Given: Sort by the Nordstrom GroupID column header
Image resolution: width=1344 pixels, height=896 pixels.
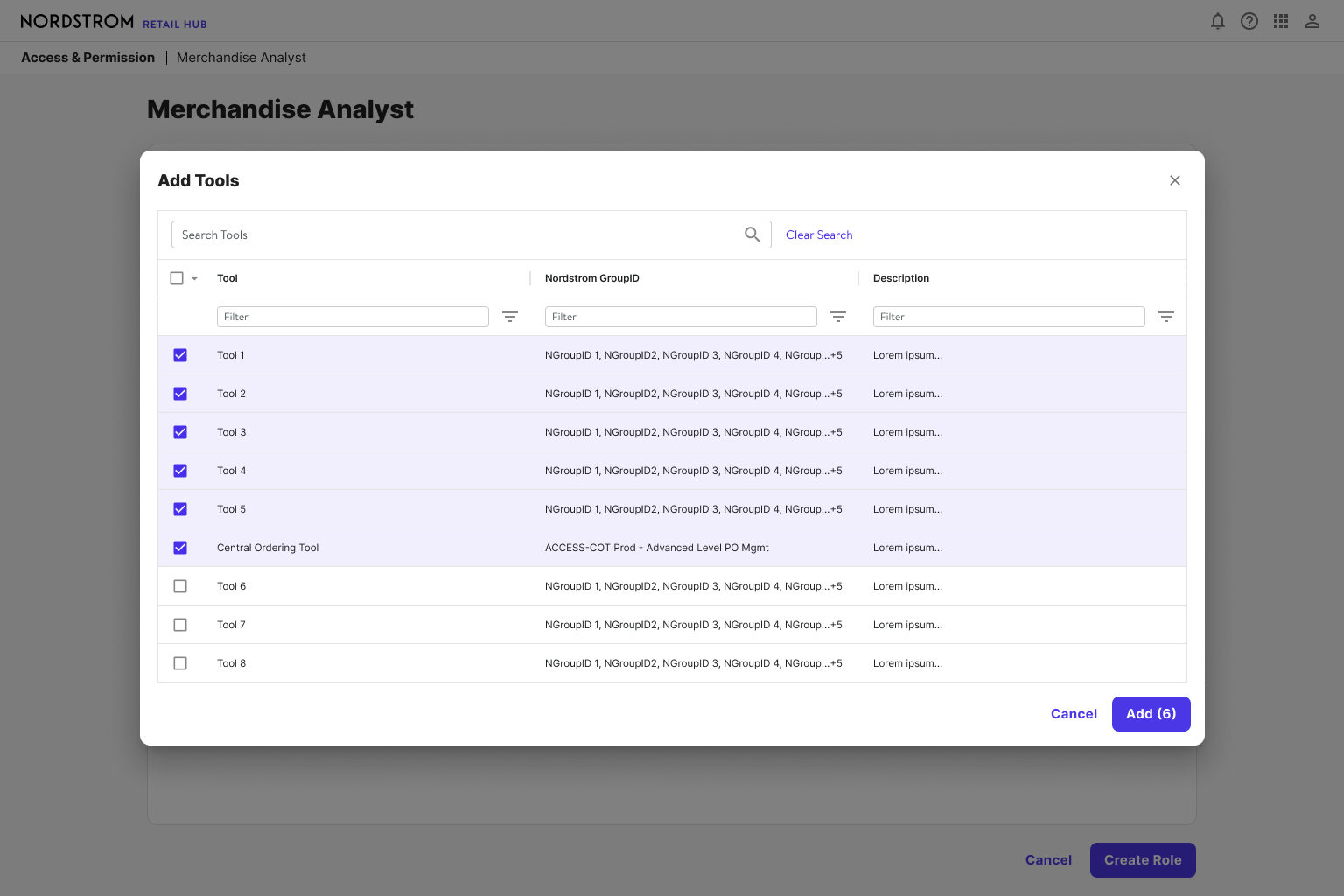Looking at the screenshot, I should coord(592,278).
